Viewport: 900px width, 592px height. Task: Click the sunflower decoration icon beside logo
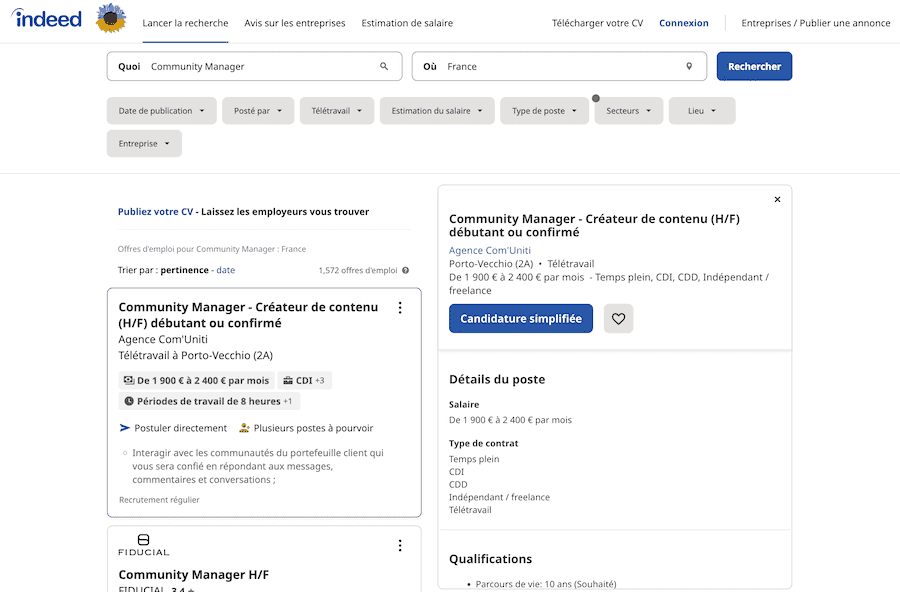(x=111, y=18)
